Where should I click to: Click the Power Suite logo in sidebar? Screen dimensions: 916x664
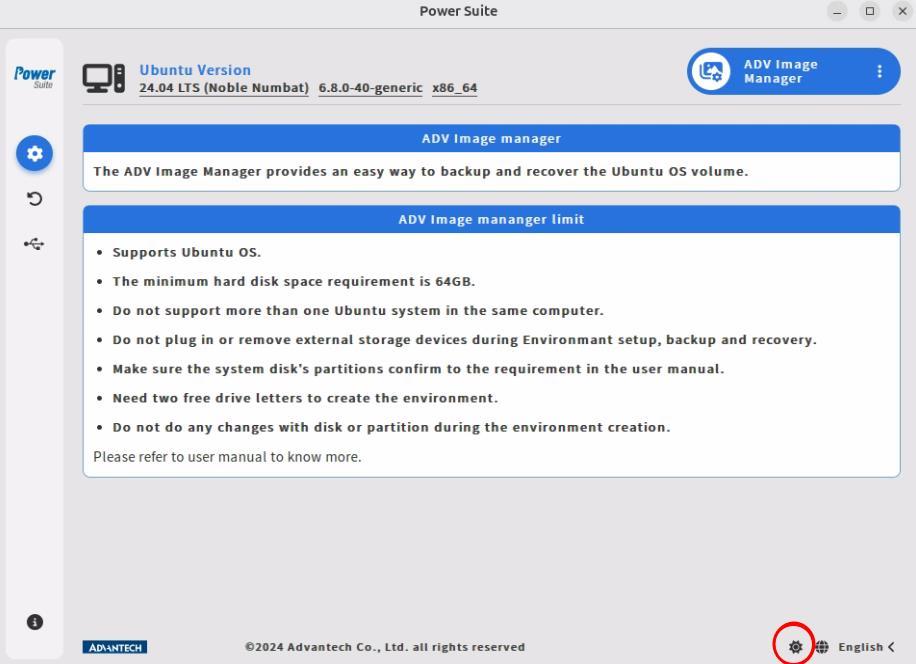click(x=34, y=77)
